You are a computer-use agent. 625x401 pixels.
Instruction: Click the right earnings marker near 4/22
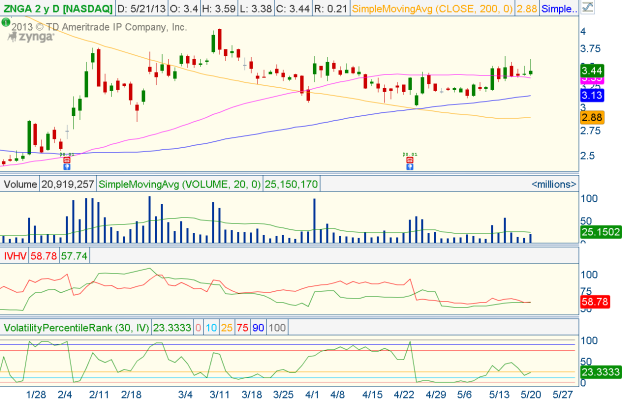click(x=409, y=159)
